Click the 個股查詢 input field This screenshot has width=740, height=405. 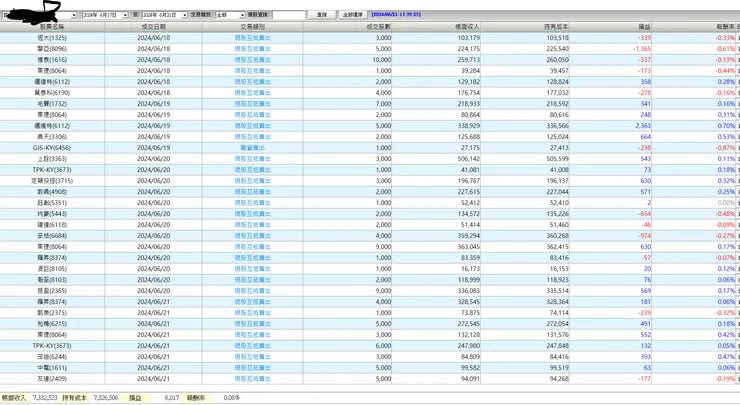(289, 15)
